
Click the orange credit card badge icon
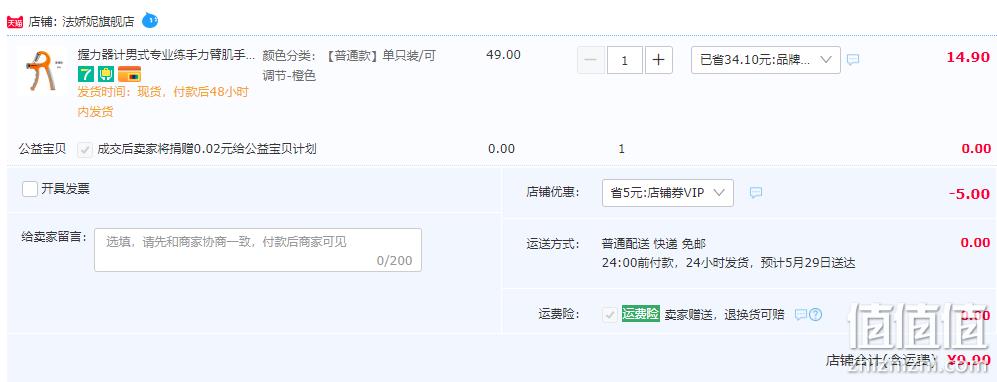coord(130,74)
